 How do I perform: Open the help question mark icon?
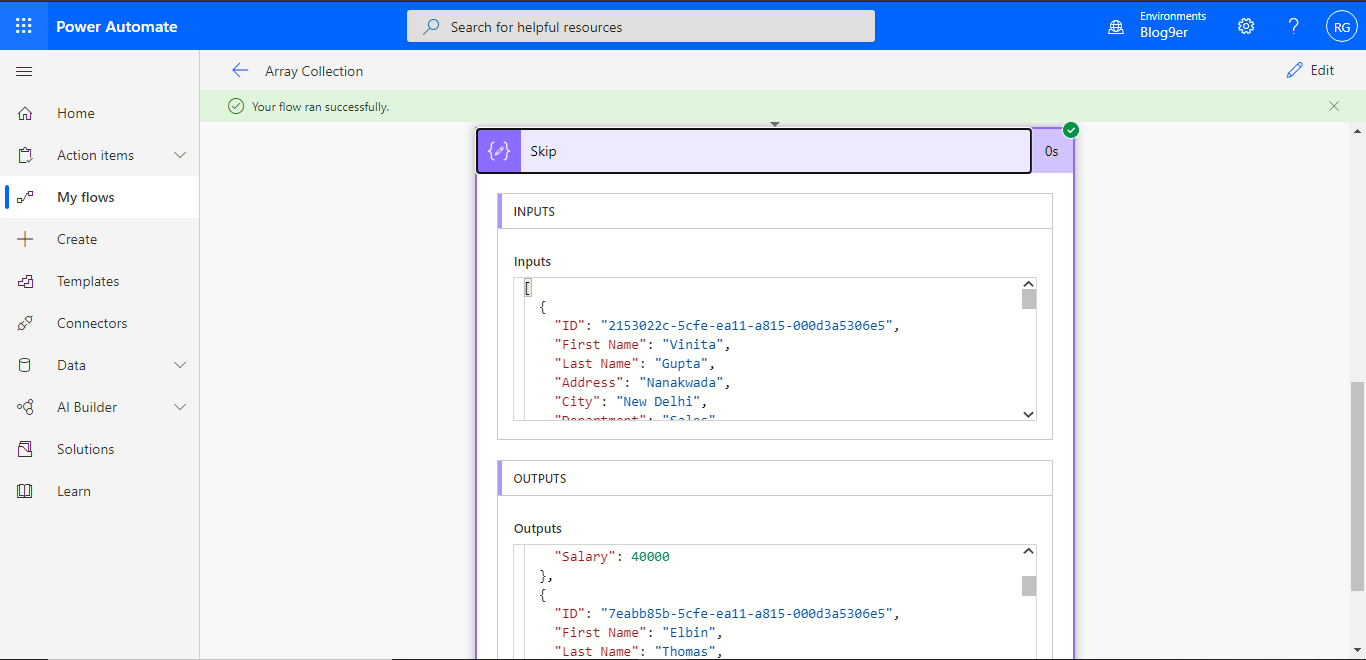(1294, 26)
